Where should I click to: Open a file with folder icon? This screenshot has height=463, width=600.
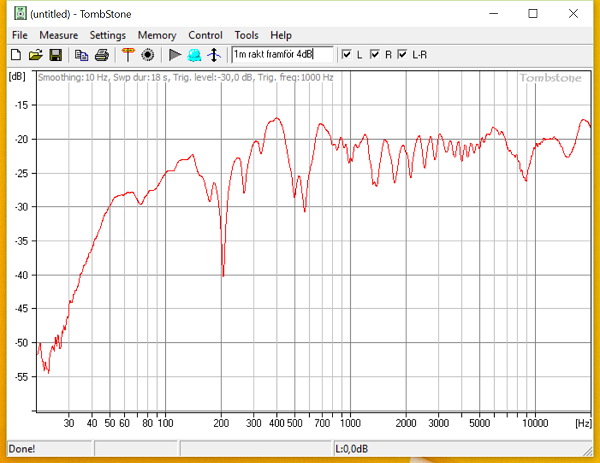point(36,55)
